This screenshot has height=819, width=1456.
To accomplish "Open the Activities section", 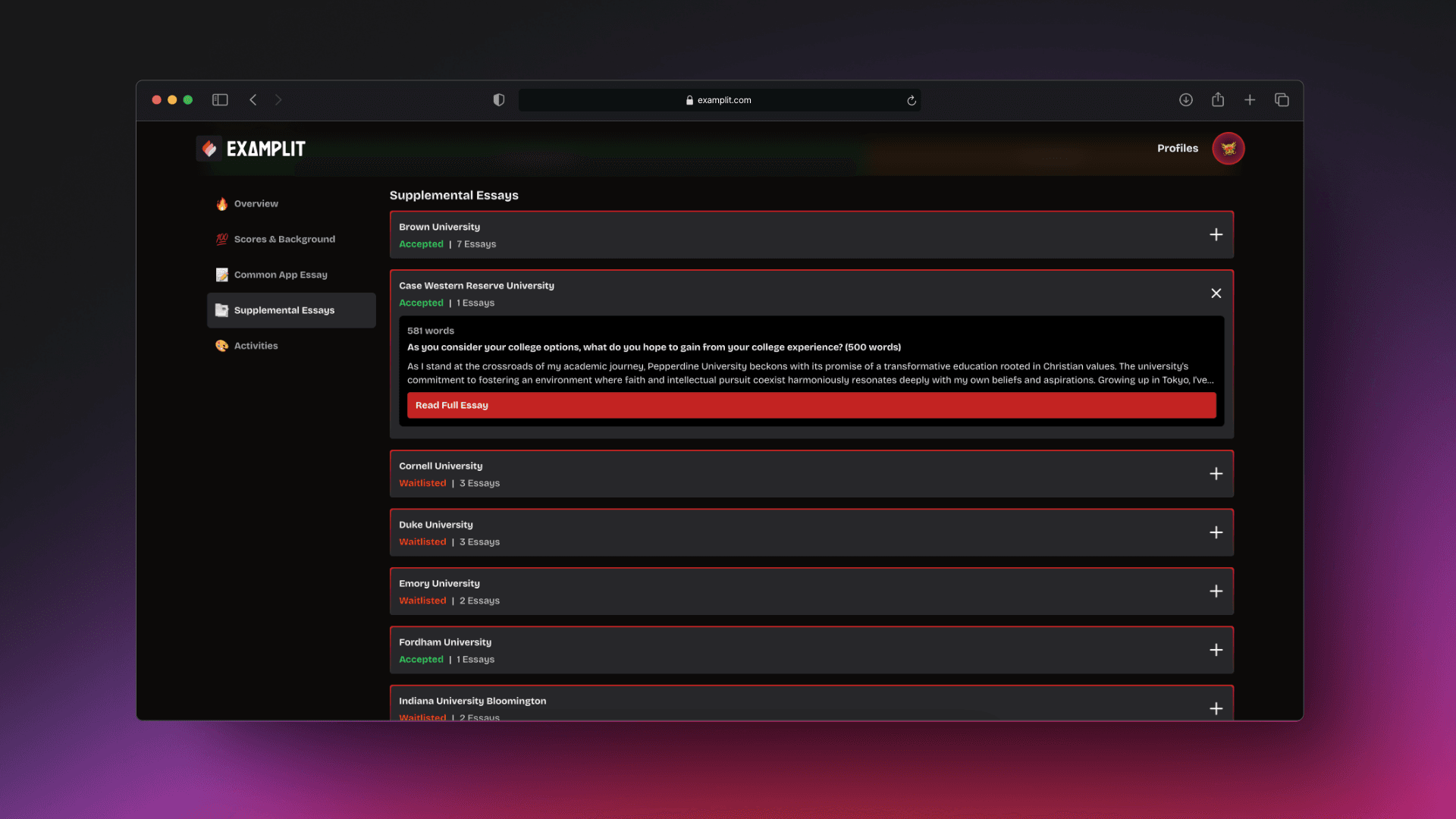I will (x=256, y=345).
